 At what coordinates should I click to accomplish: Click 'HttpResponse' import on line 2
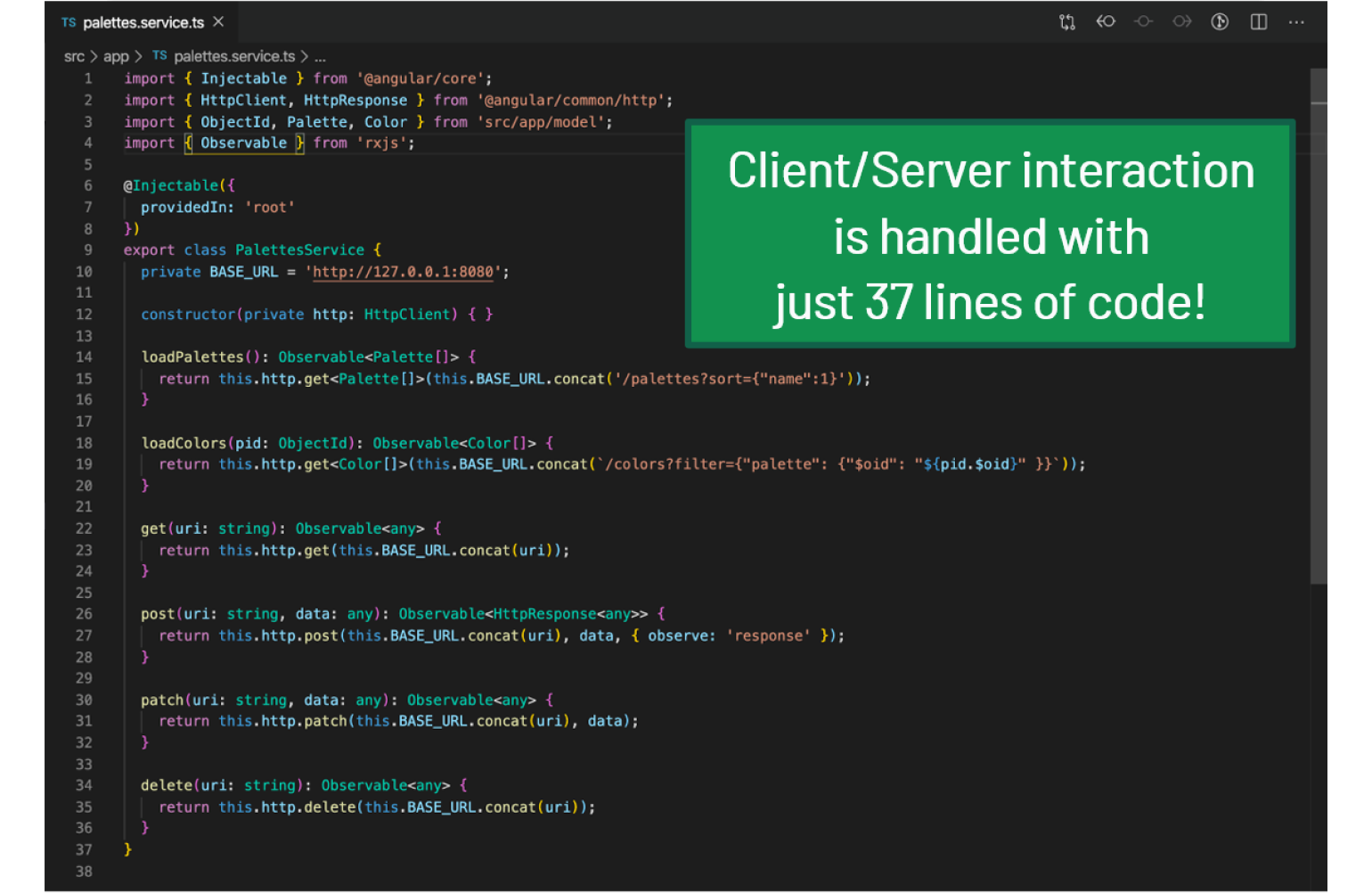coord(355,101)
